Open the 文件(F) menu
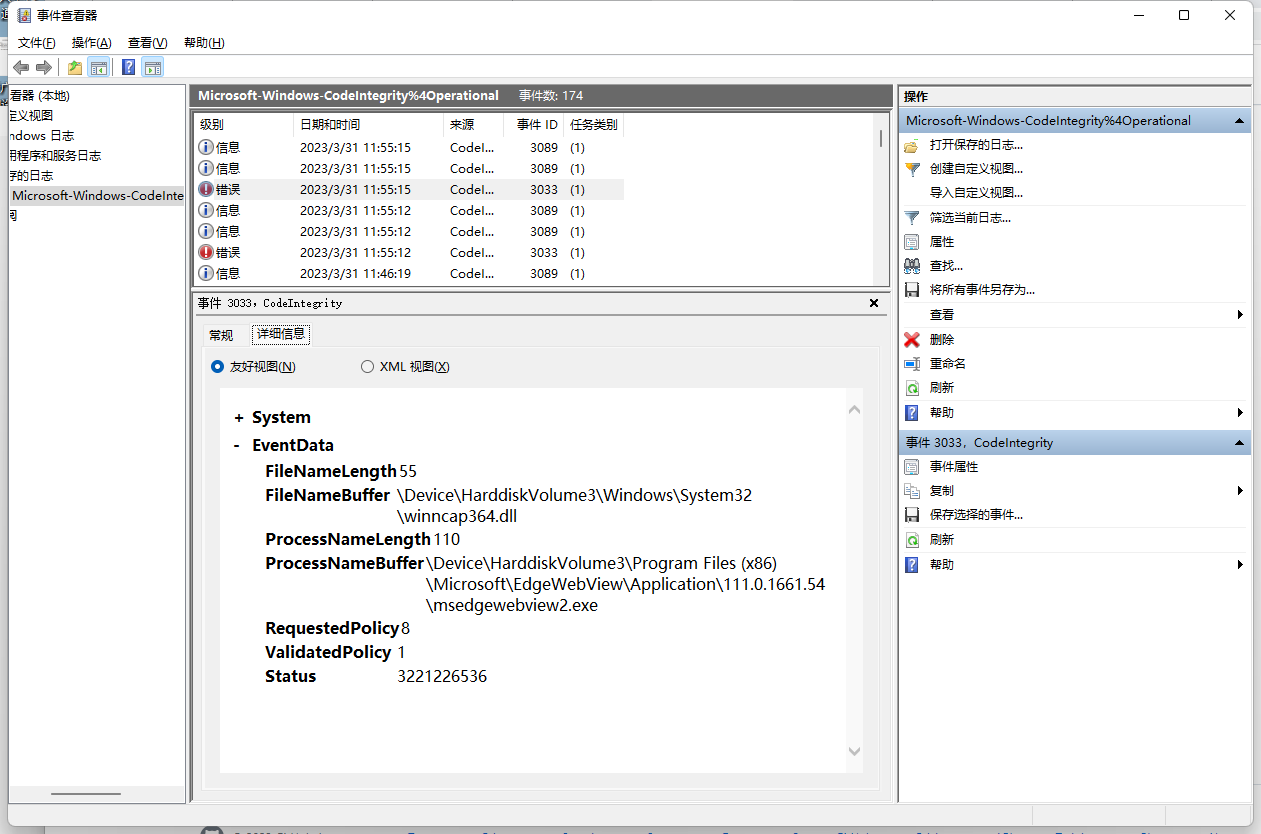 pyautogui.click(x=37, y=42)
